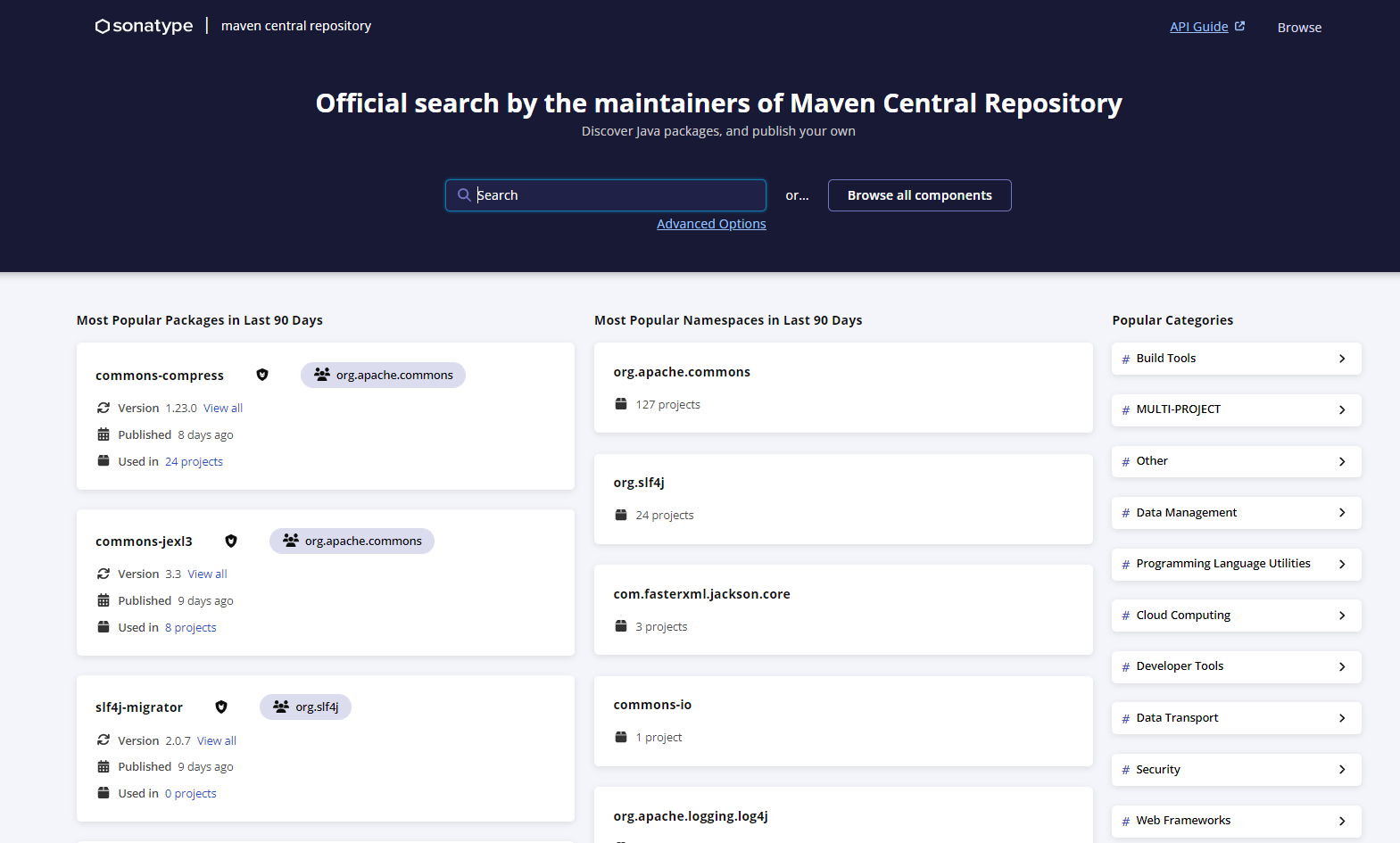This screenshot has height=843, width=1400.
Task: Open the 24 projects link for commons-compress
Action: pos(194,461)
